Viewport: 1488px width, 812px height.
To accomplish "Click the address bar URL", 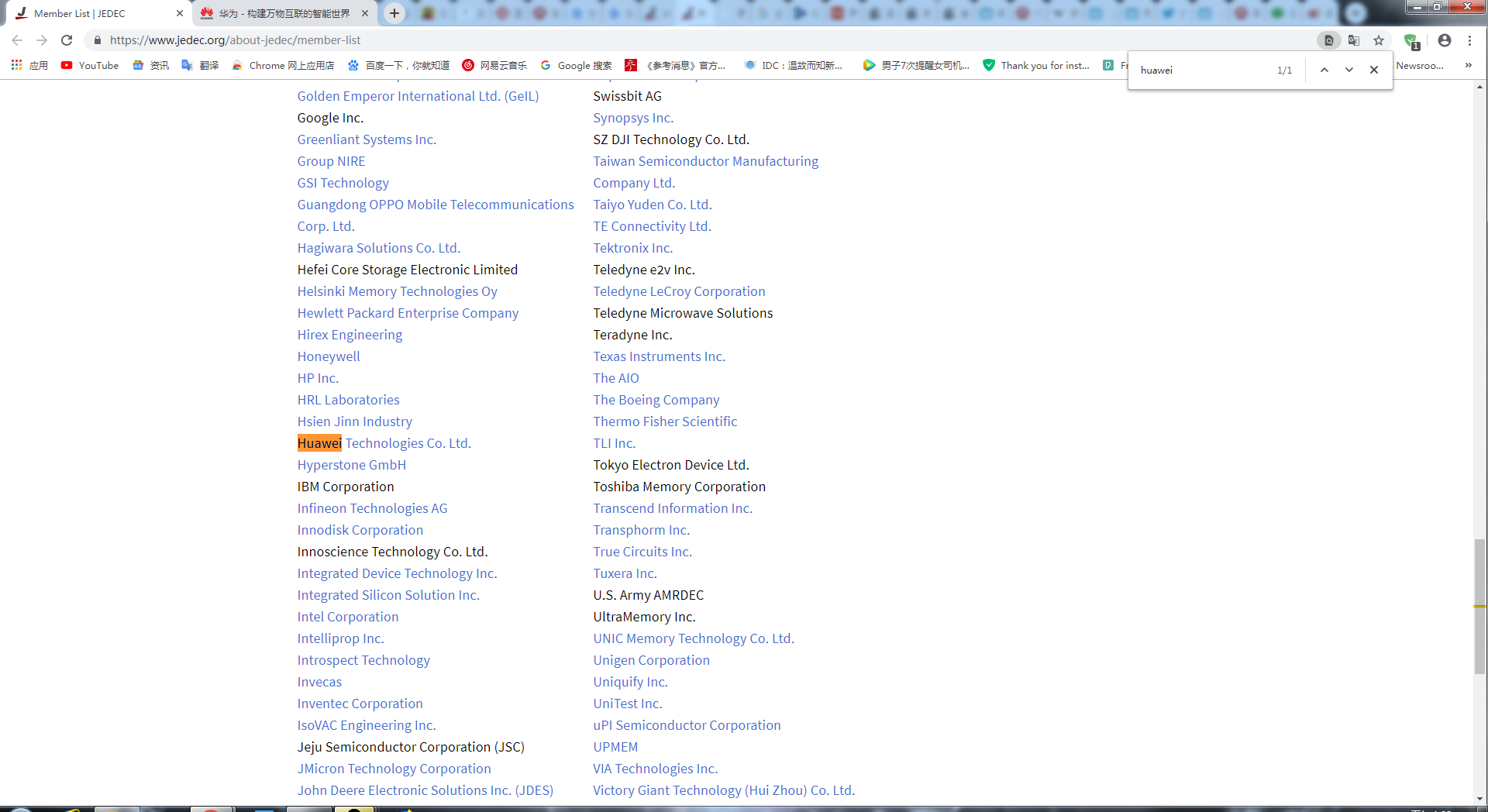I will click(235, 40).
